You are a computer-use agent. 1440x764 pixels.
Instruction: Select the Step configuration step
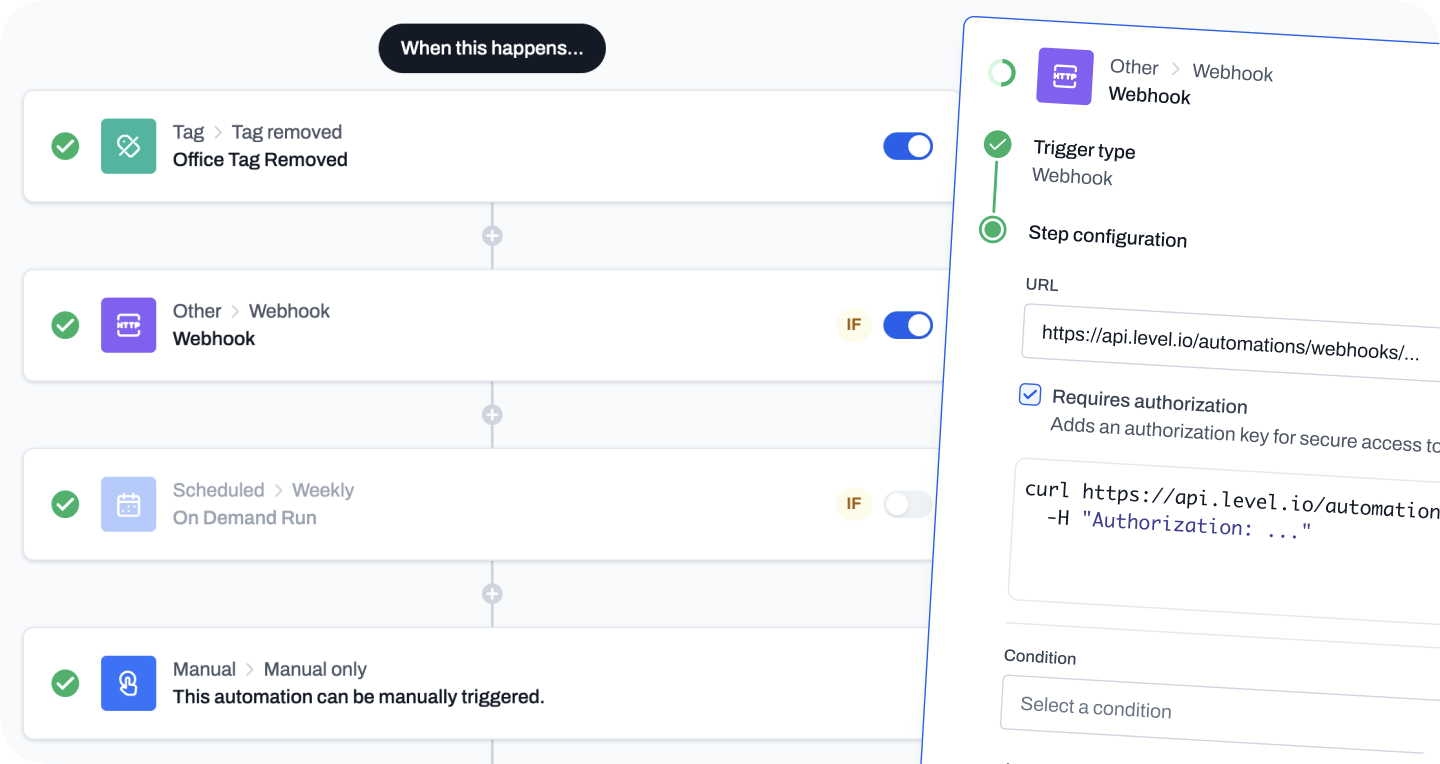coord(1107,237)
